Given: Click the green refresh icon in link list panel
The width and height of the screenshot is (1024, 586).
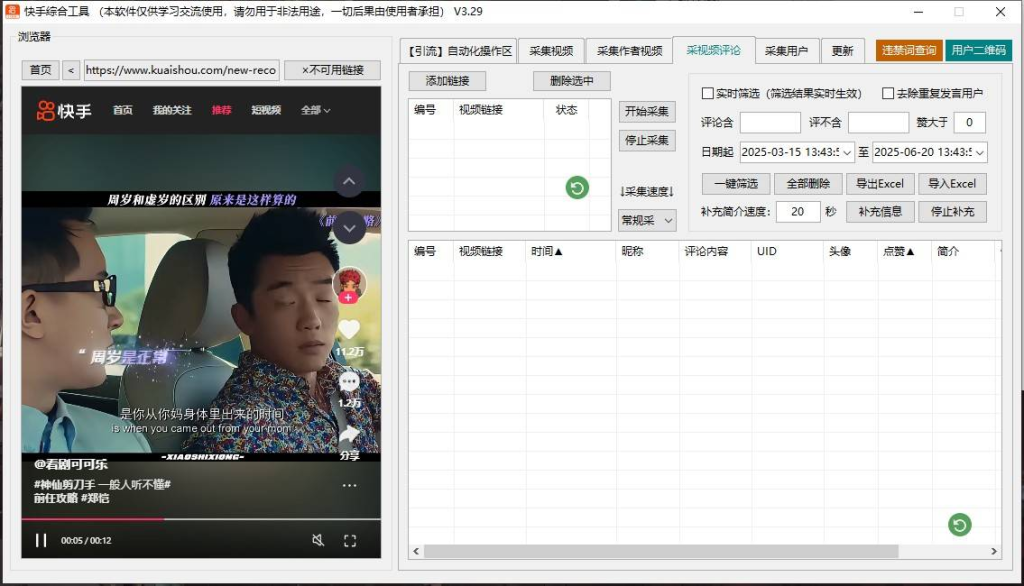Looking at the screenshot, I should pos(575,188).
